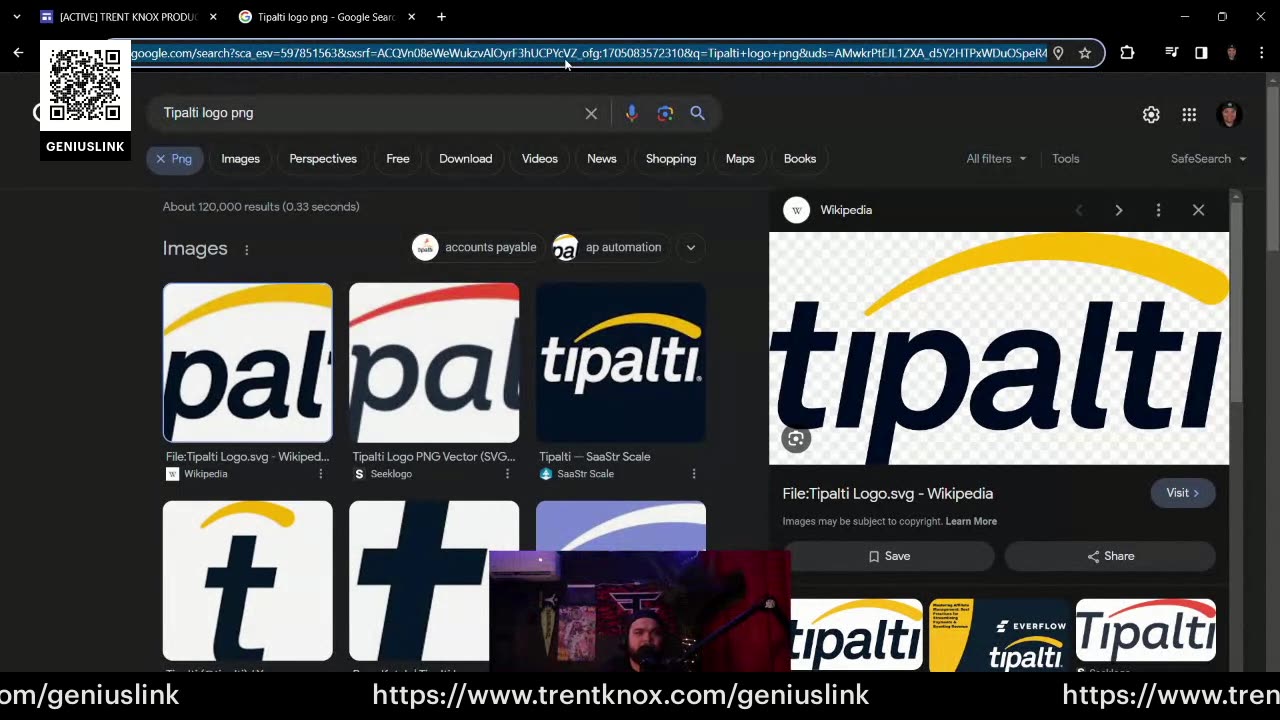
Task: Switch to the Books filter
Action: click(799, 159)
